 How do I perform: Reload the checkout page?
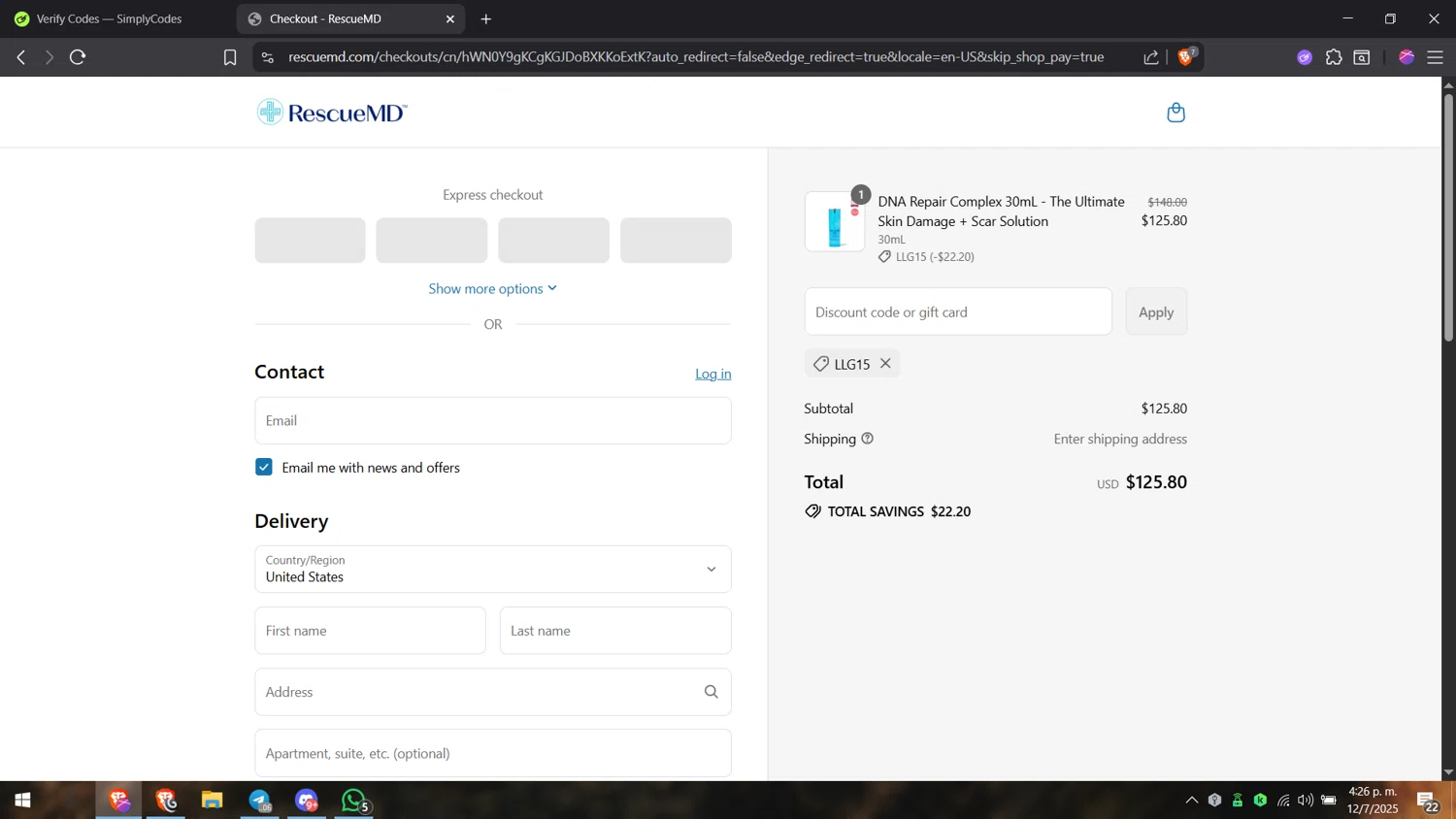click(x=78, y=57)
